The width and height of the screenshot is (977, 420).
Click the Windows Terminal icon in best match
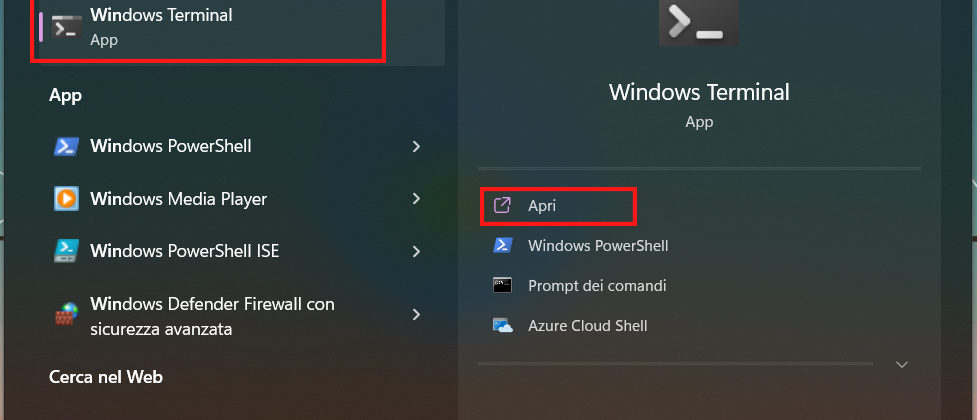pos(67,27)
